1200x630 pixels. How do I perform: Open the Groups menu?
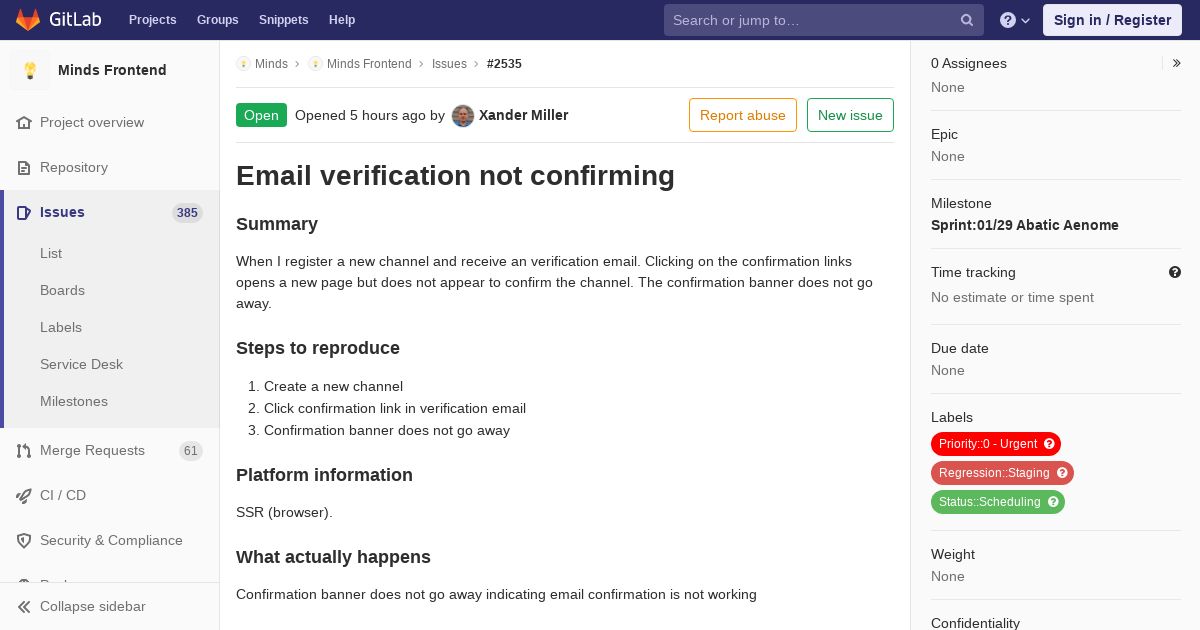tap(218, 20)
